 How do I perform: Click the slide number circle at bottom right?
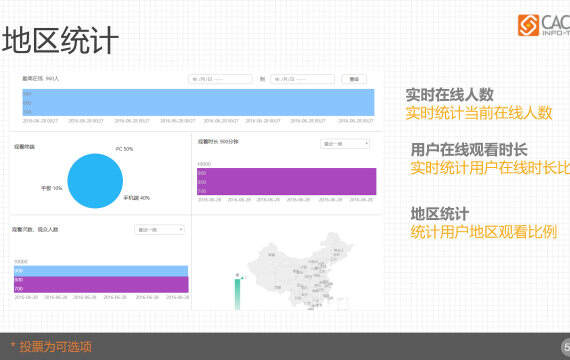point(566,347)
